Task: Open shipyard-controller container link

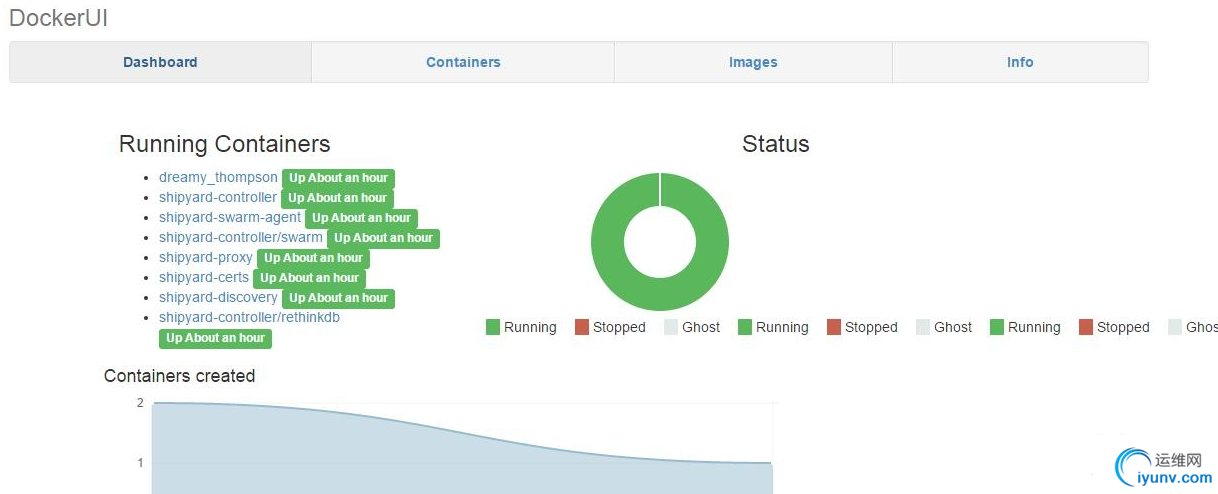Action: click(x=218, y=197)
